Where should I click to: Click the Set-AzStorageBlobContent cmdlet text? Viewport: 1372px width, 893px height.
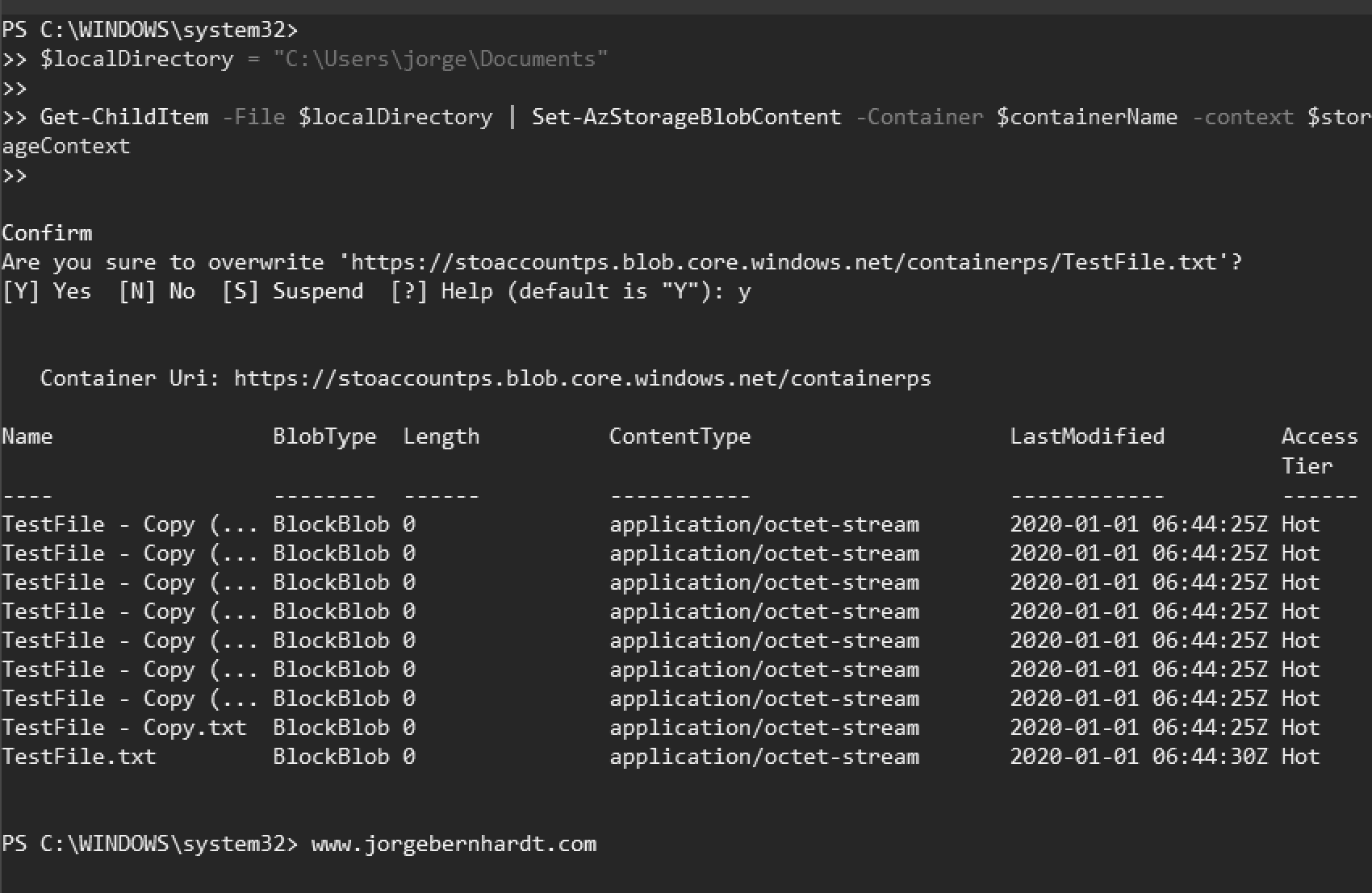(x=686, y=117)
